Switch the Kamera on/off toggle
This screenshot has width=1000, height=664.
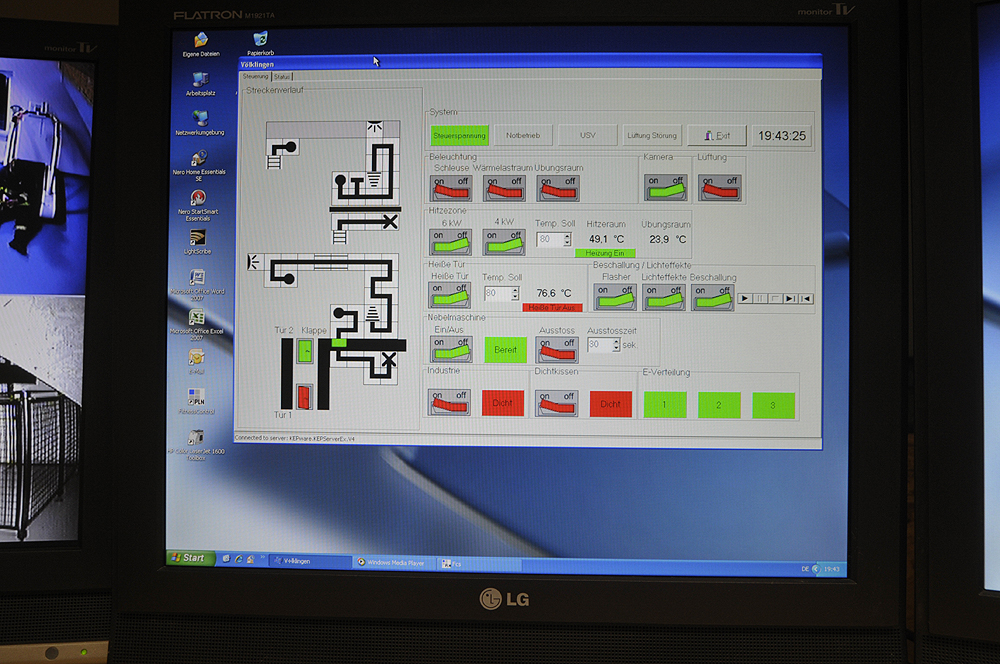point(666,187)
